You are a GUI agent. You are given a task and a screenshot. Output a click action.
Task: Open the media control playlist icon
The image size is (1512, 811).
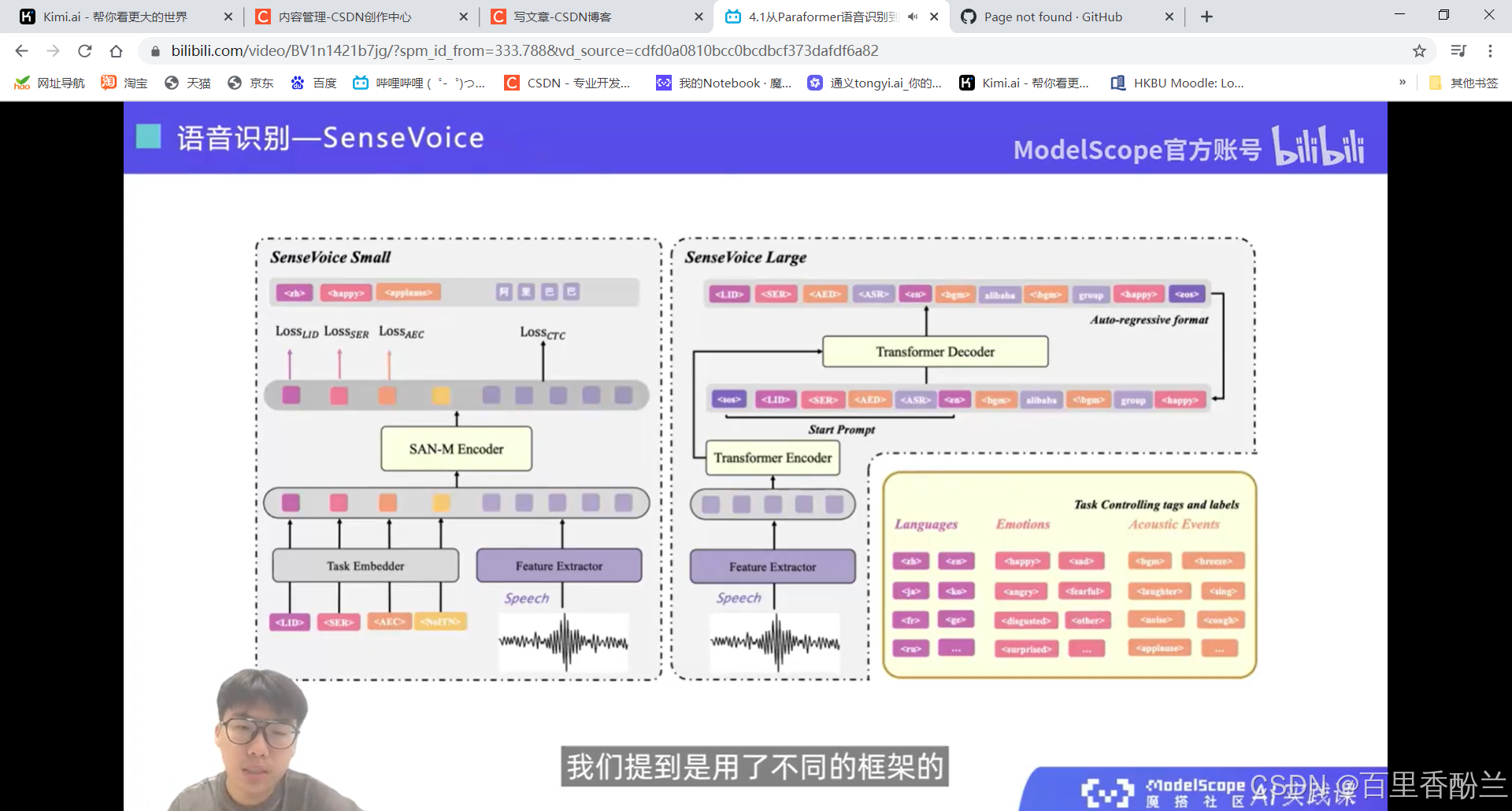(1458, 51)
